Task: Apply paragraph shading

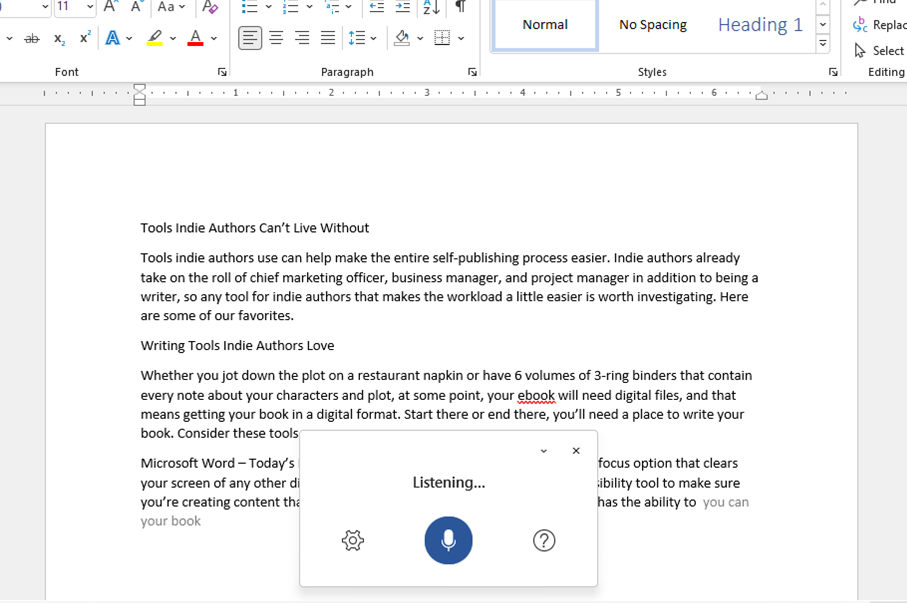Action: (x=401, y=38)
